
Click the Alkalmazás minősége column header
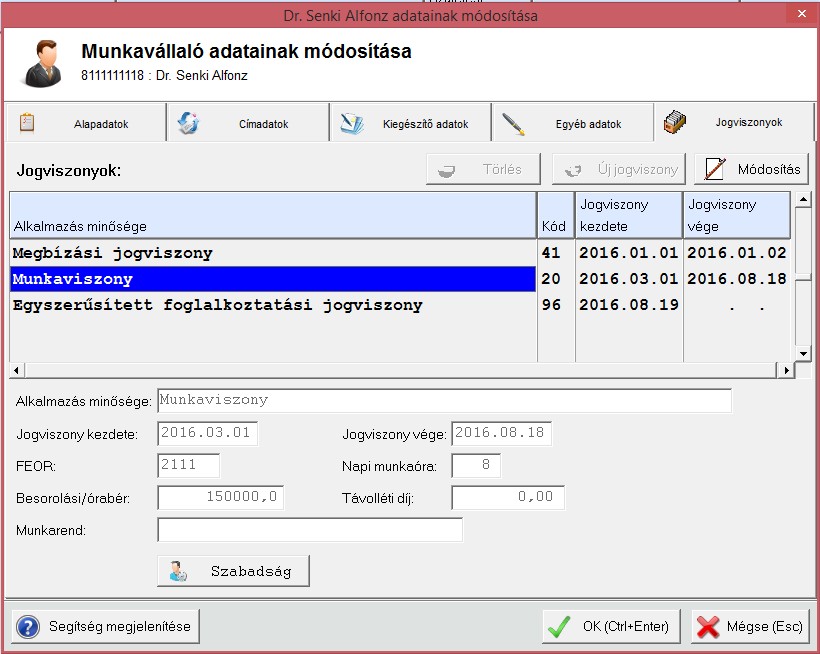(x=272, y=215)
